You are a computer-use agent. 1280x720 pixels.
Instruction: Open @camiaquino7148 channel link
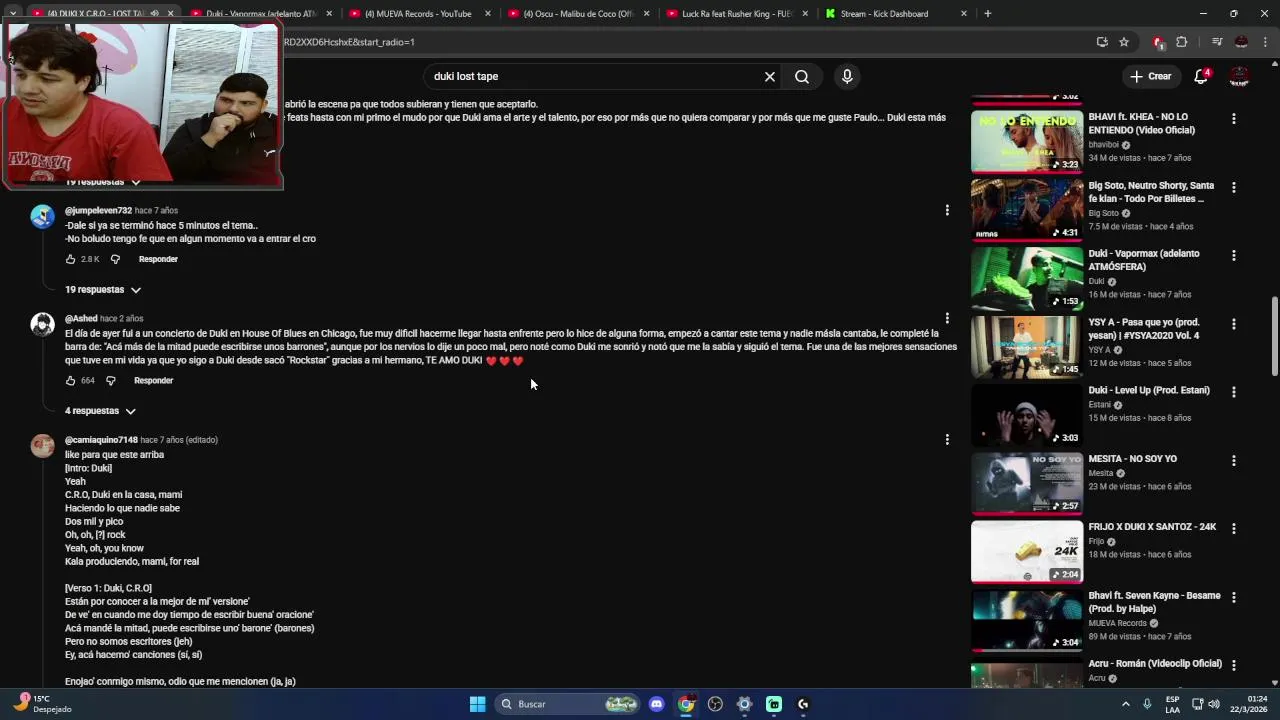click(101, 440)
